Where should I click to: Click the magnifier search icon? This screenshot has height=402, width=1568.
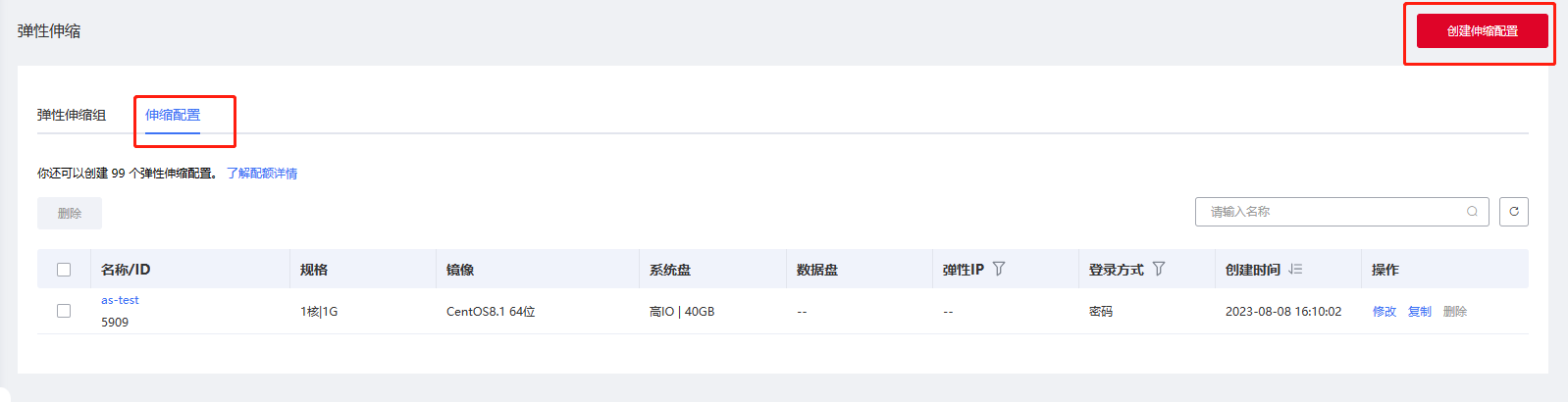pyautogui.click(x=1472, y=212)
